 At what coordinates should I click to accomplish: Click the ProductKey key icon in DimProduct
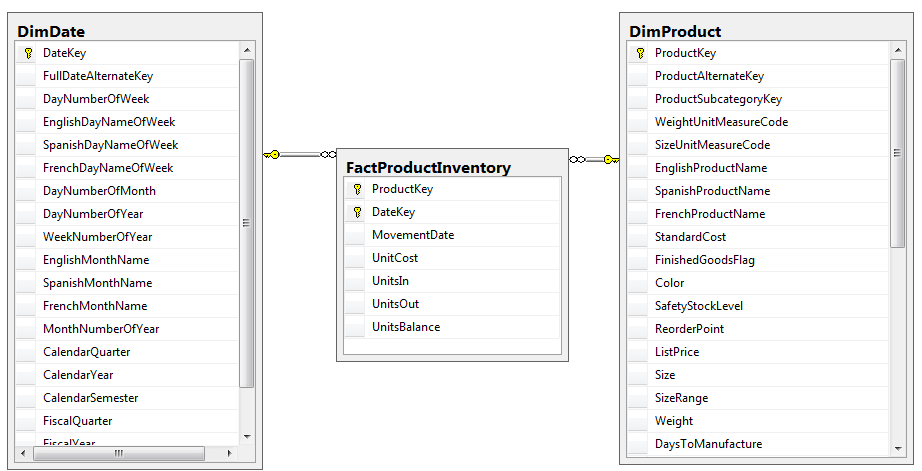point(640,53)
